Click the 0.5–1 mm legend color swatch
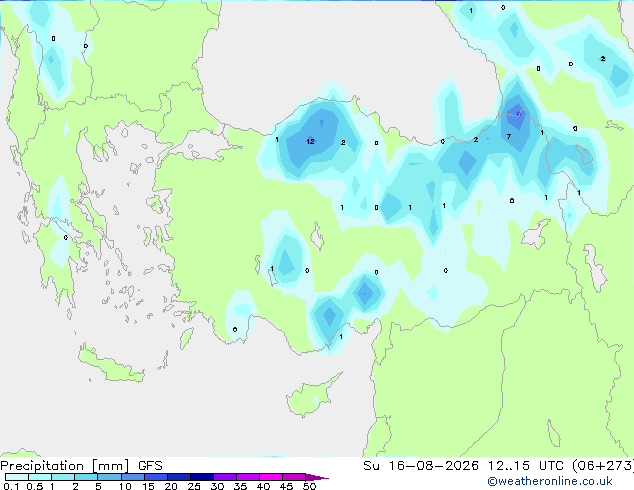Screen dimensions: 634x490 click(x=40, y=477)
